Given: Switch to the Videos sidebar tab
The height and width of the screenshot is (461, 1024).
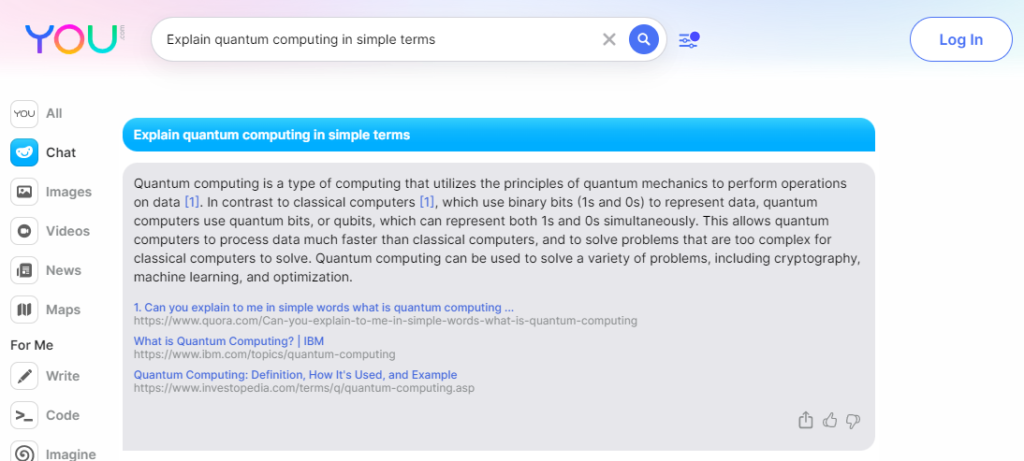Looking at the screenshot, I should 50,231.
